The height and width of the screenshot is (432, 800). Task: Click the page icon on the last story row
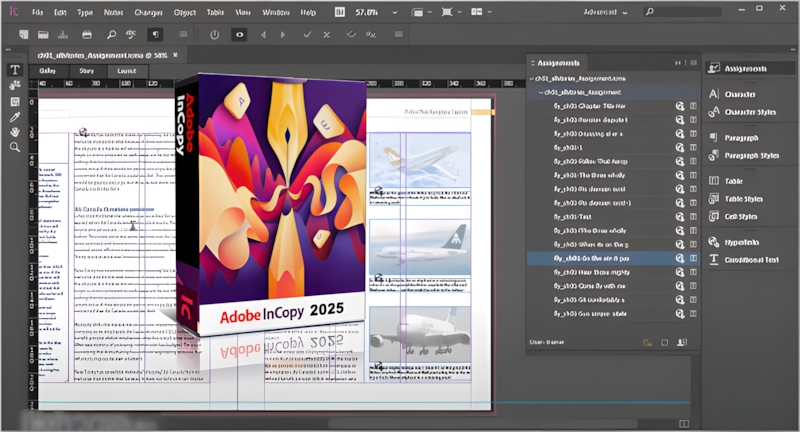pyautogui.click(x=693, y=314)
